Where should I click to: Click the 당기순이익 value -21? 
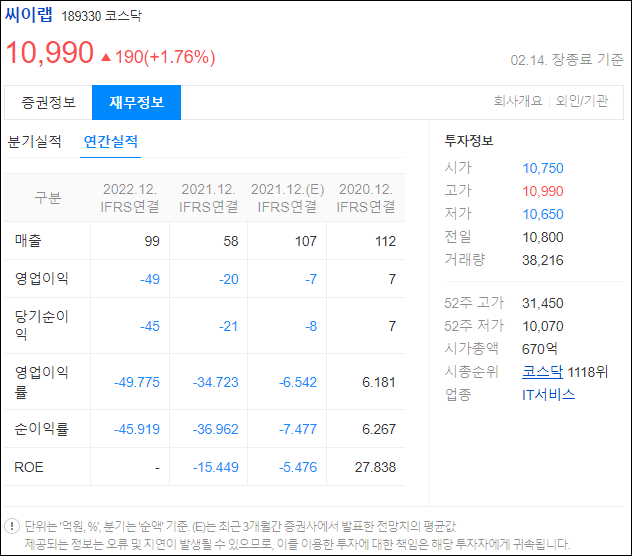(x=228, y=326)
